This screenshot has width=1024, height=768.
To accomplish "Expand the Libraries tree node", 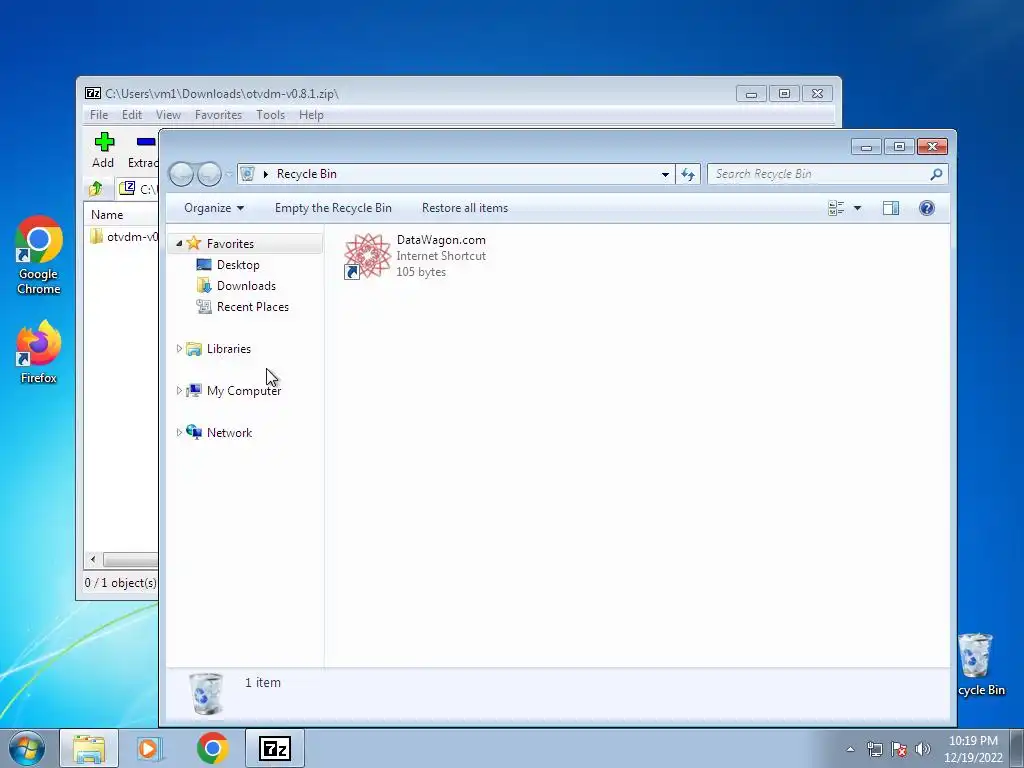I will tap(179, 349).
